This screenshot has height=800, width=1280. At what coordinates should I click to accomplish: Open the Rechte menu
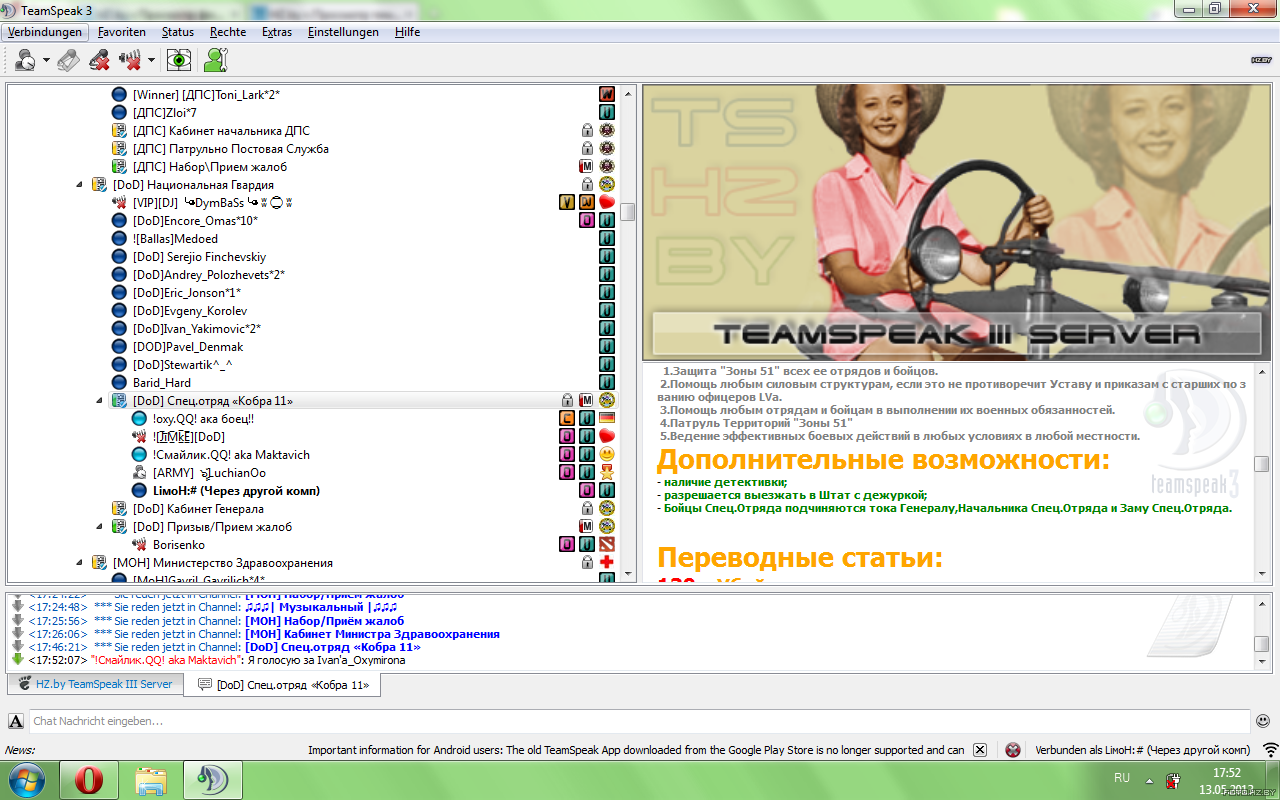point(228,32)
